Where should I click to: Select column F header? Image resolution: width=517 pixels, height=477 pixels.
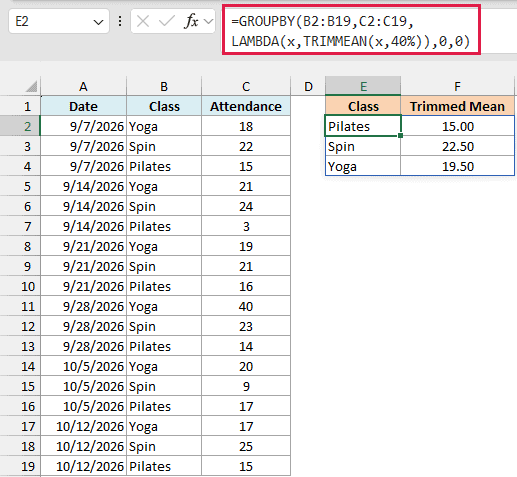tap(457, 87)
